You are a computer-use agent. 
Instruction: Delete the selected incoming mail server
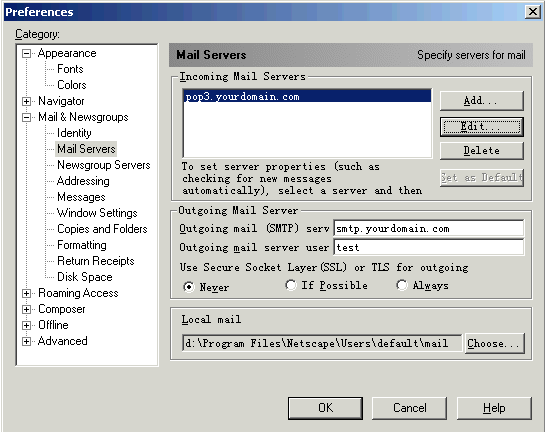pyautogui.click(x=481, y=151)
